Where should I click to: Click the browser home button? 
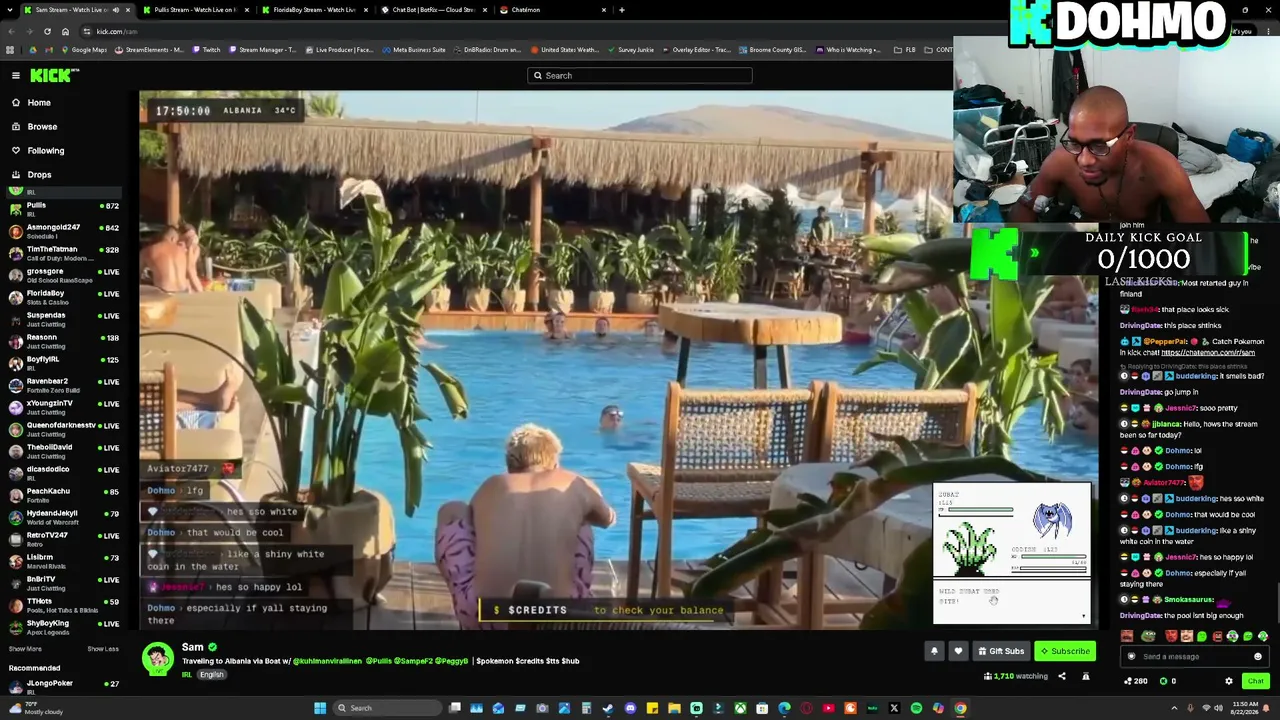click(65, 31)
